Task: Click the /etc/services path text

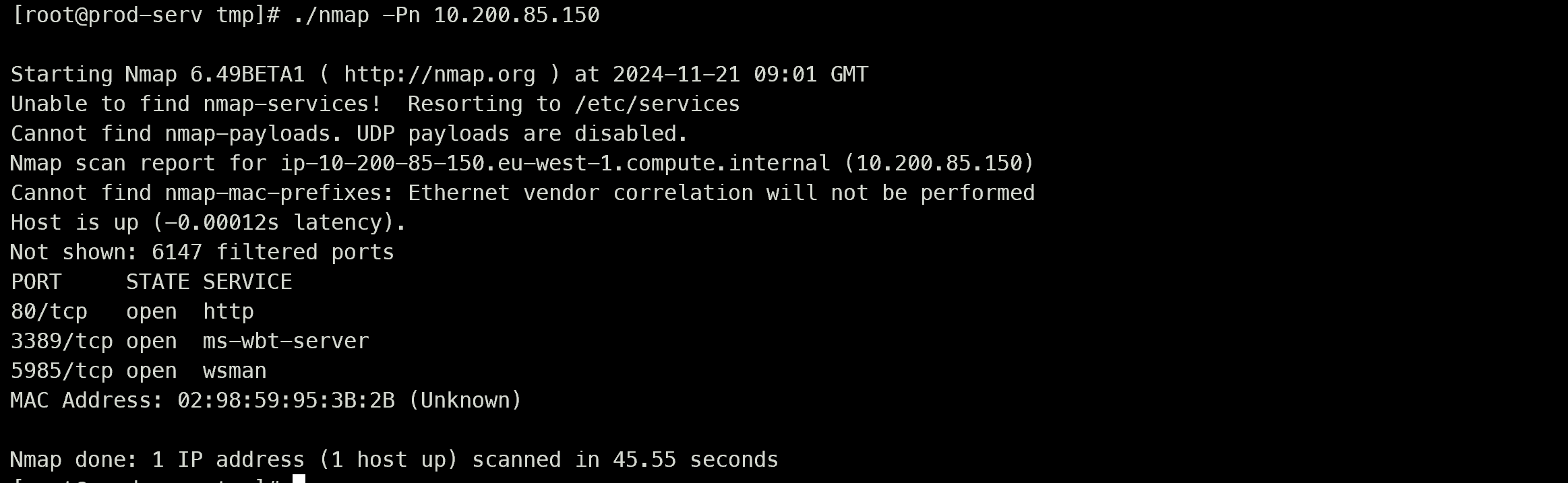Action: (x=657, y=104)
